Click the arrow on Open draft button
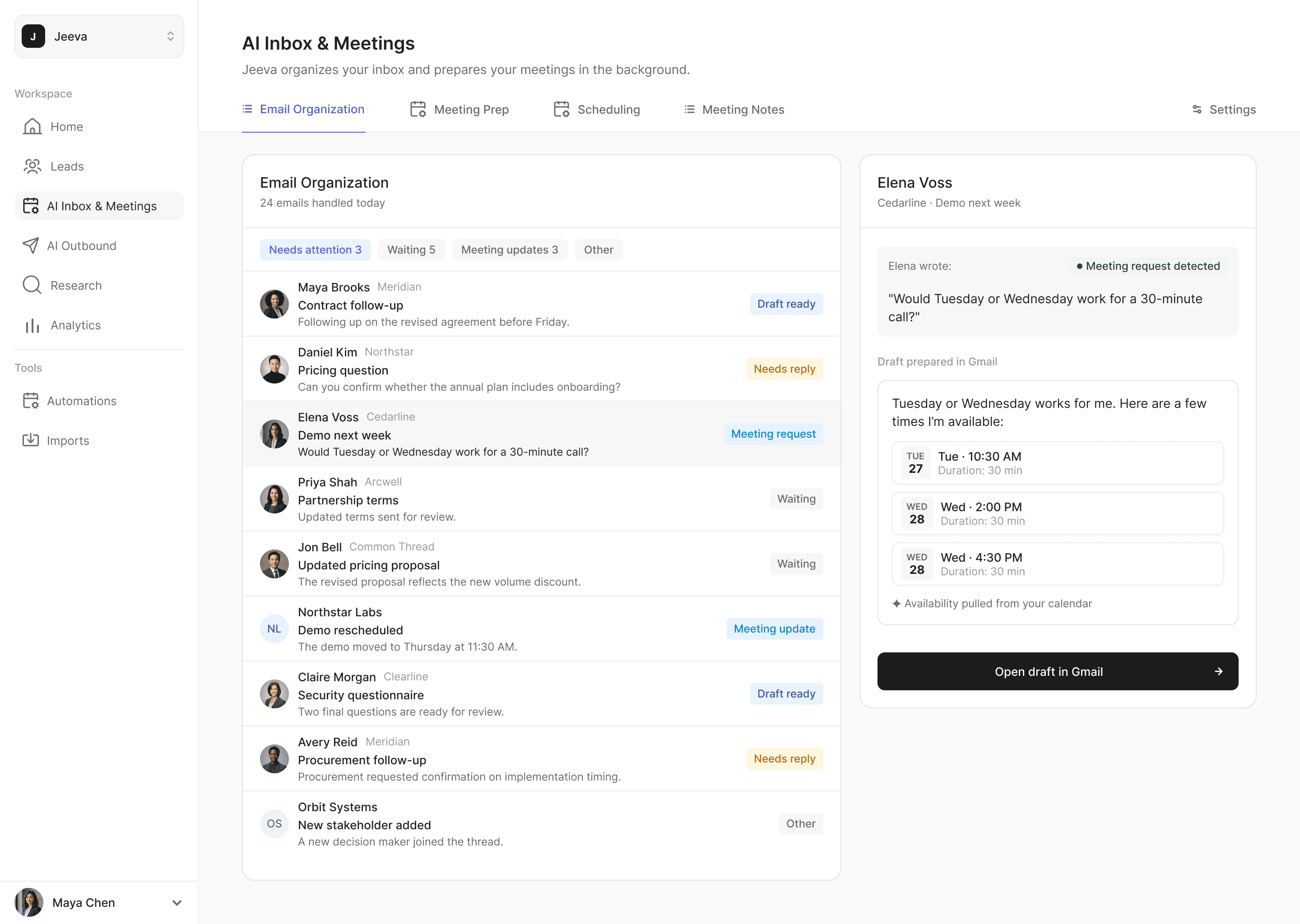 pyautogui.click(x=1219, y=671)
